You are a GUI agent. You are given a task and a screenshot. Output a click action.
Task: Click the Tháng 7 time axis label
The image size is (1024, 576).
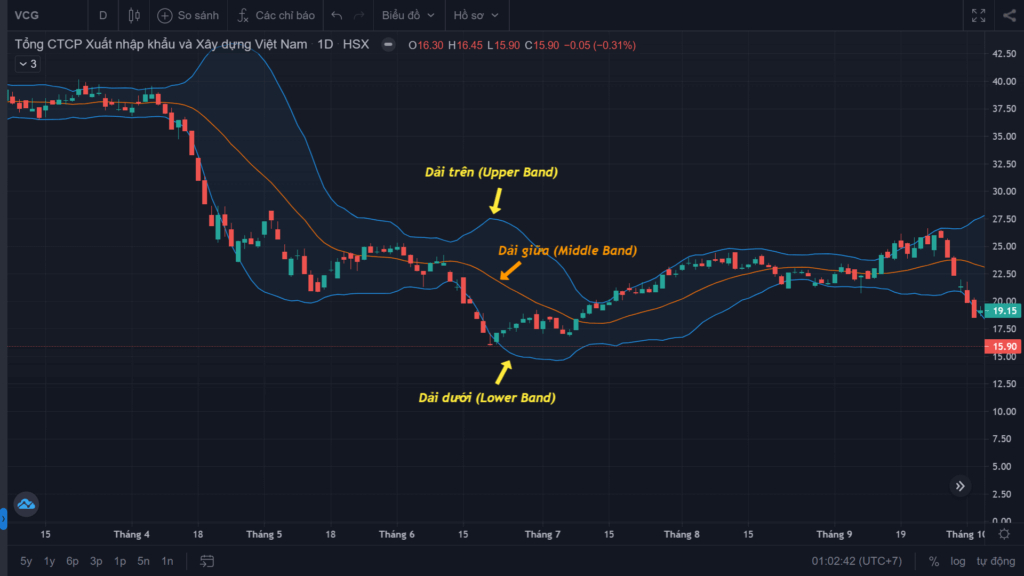(543, 534)
